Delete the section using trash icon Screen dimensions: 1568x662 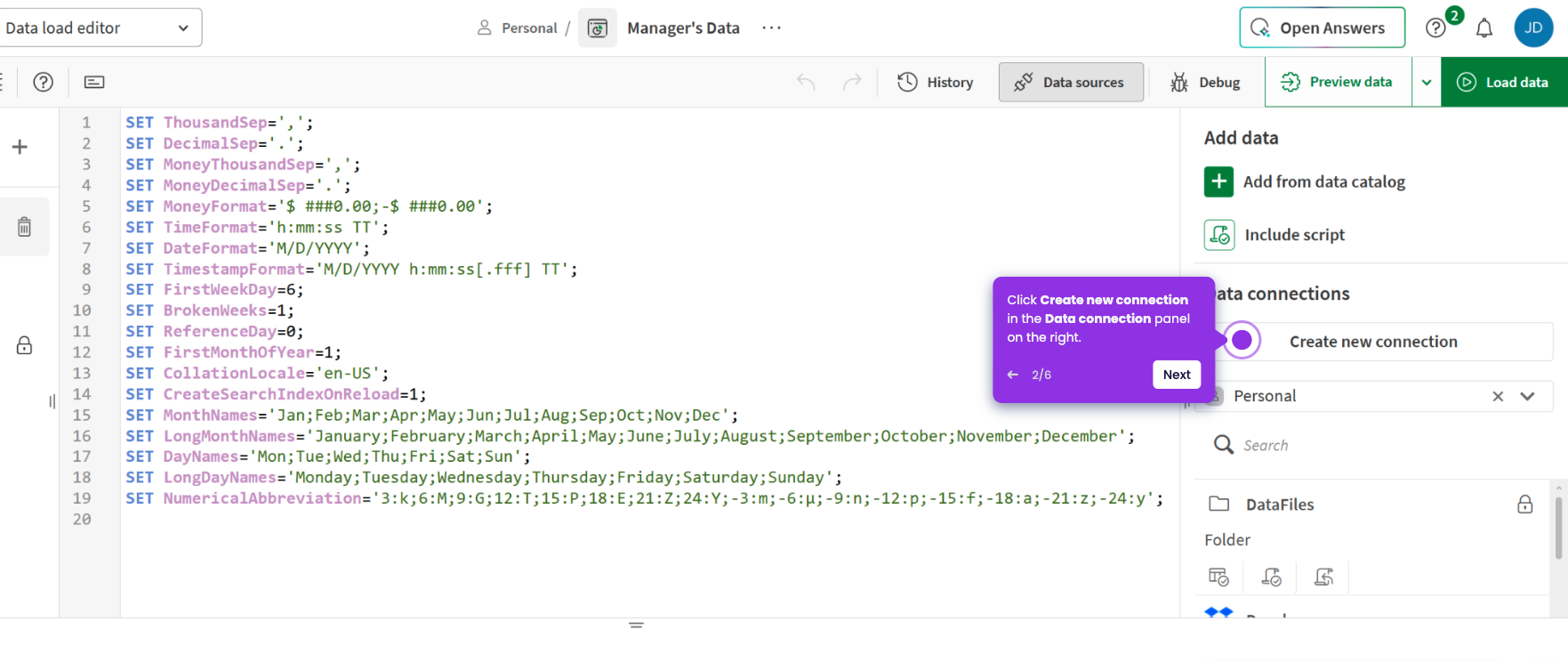[x=24, y=226]
